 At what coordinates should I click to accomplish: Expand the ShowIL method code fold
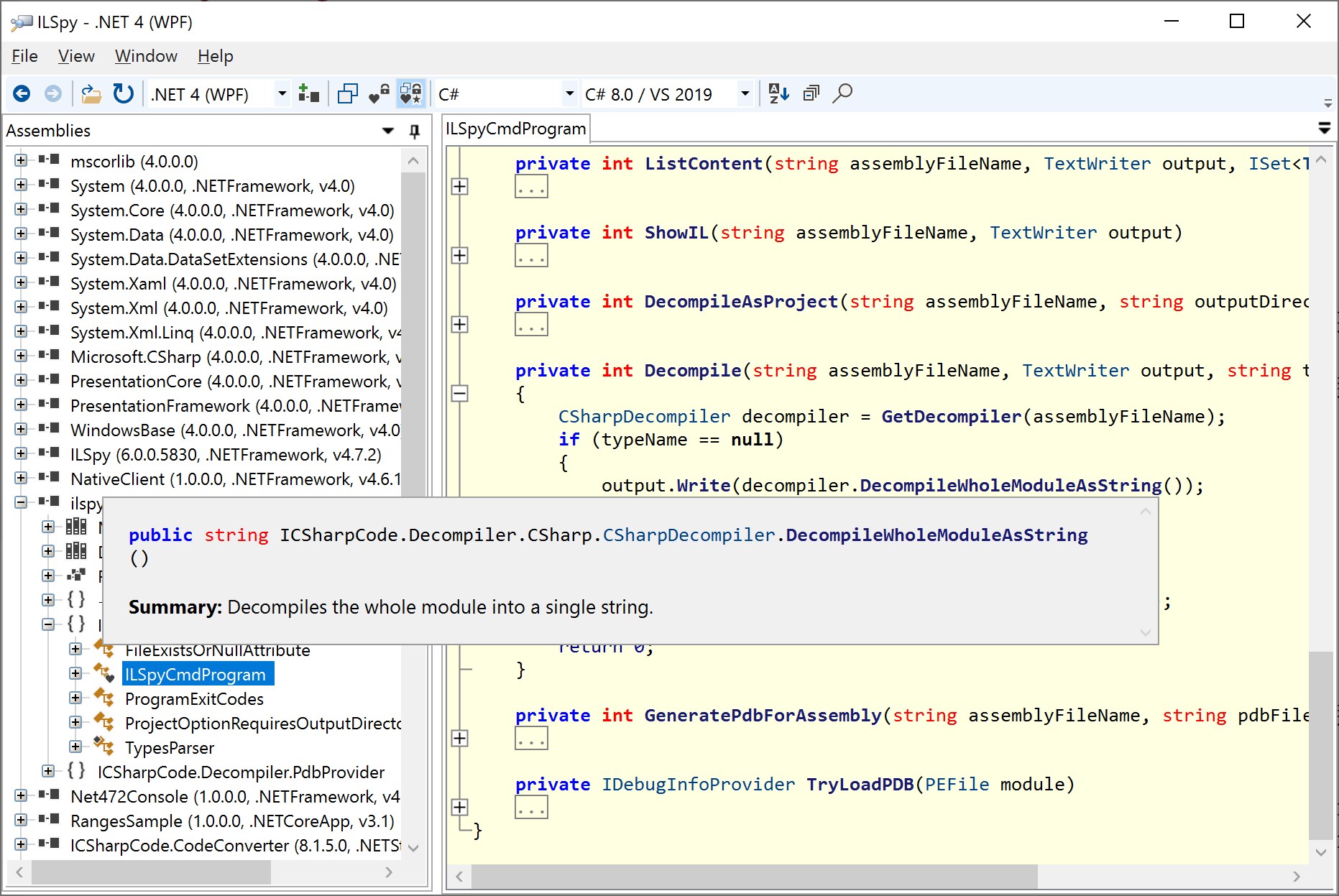pyautogui.click(x=459, y=256)
